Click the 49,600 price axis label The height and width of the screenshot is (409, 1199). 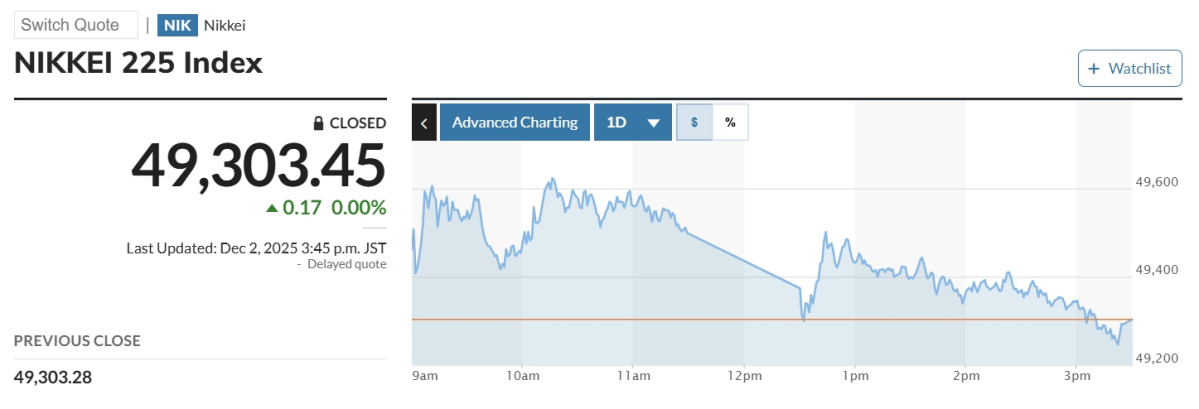pos(1158,181)
